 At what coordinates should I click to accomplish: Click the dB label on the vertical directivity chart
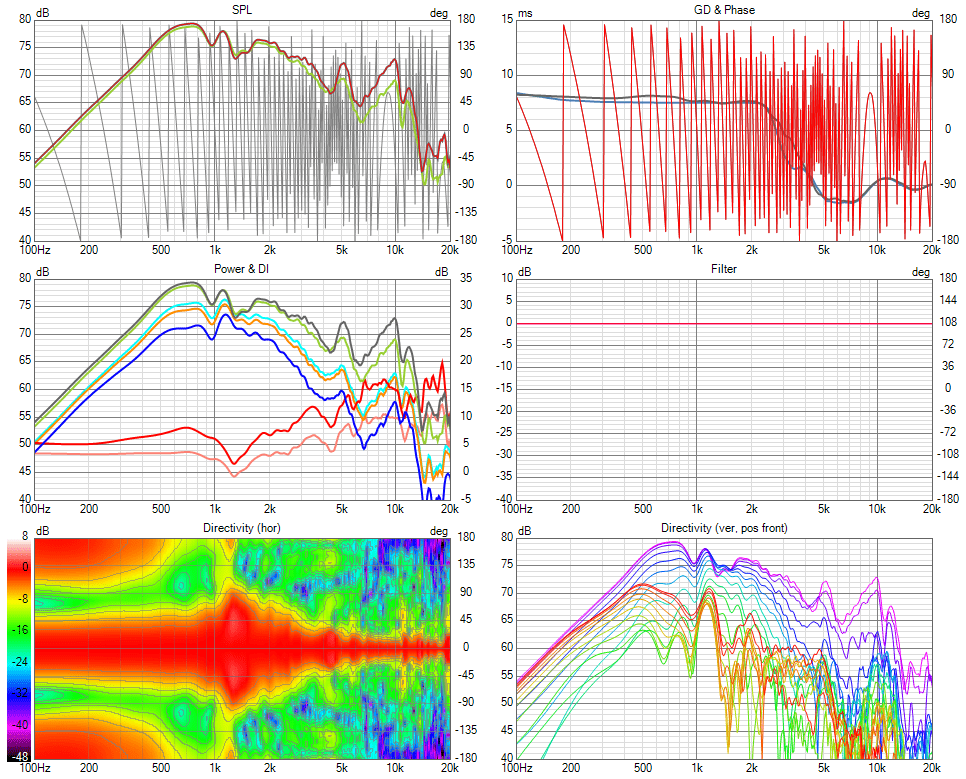(x=525, y=531)
